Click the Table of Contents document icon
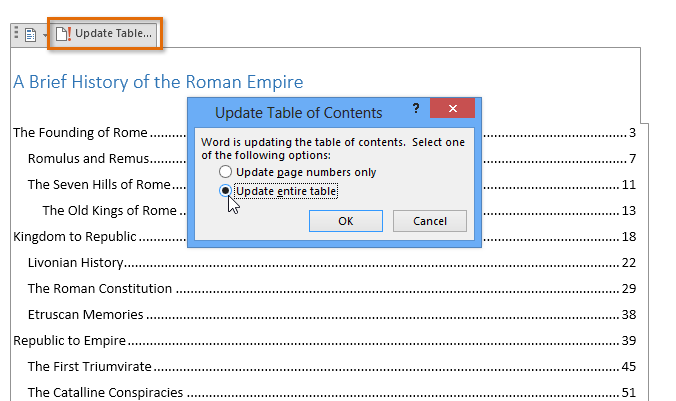This screenshot has height=401, width=676. [30, 34]
